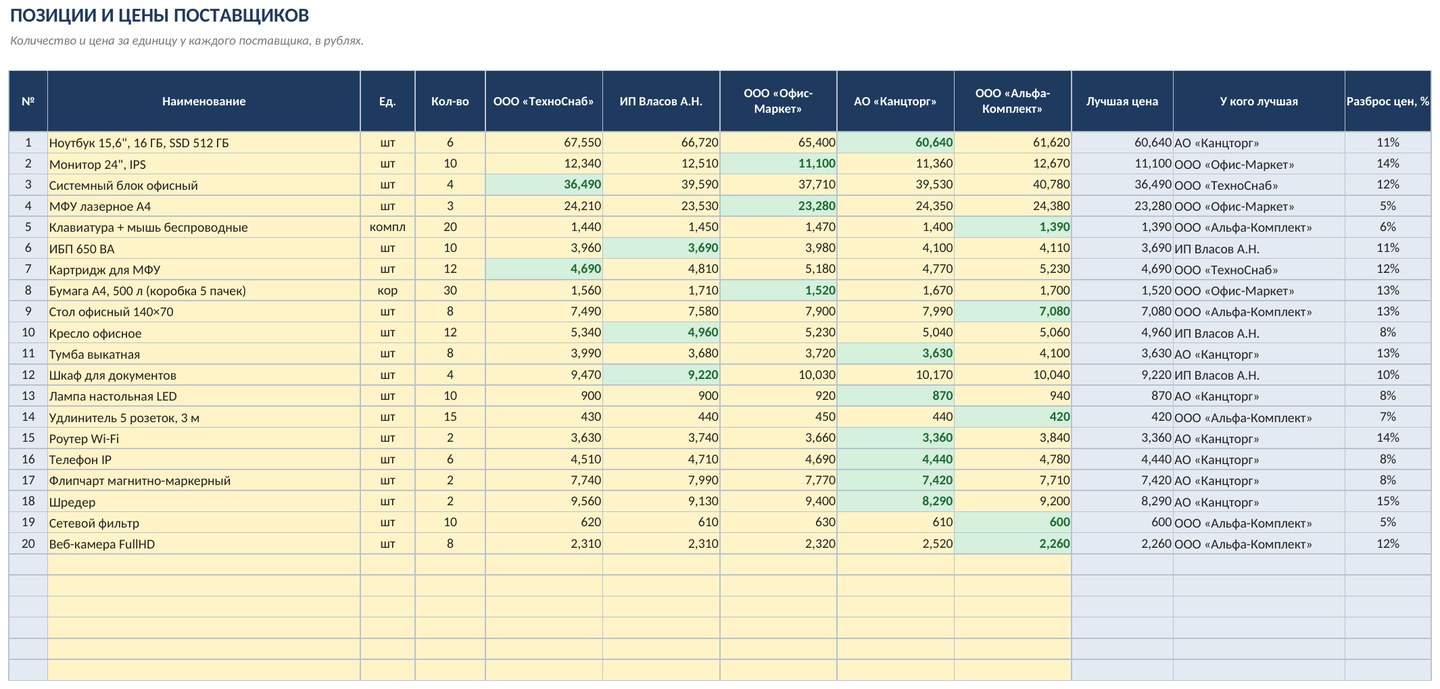Viewport: 1440px width, 689px height.
Task: Click highlighted price 9,220 for Шкаф
Action: click(x=661, y=375)
